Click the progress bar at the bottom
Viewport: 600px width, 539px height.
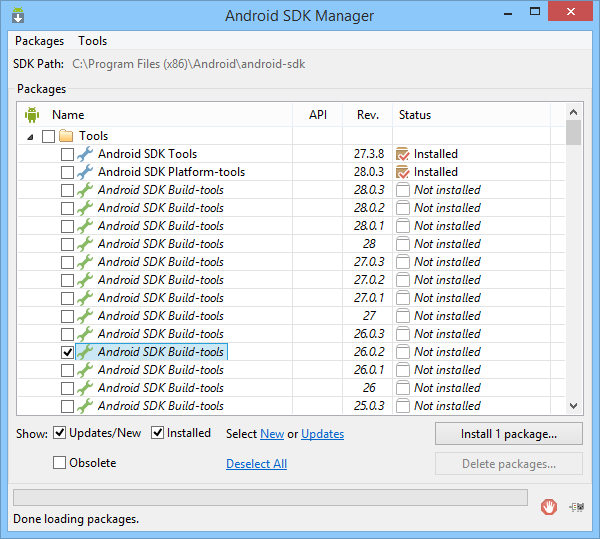pyautogui.click(x=270, y=497)
